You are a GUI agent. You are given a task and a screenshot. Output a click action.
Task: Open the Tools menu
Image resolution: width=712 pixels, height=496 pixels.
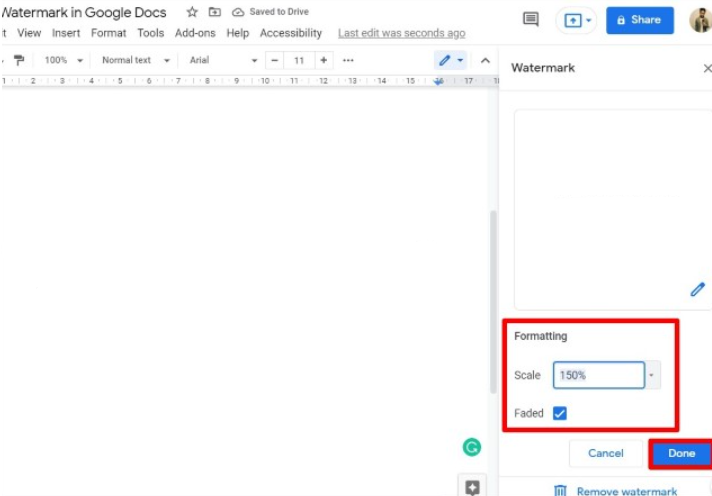pos(150,33)
